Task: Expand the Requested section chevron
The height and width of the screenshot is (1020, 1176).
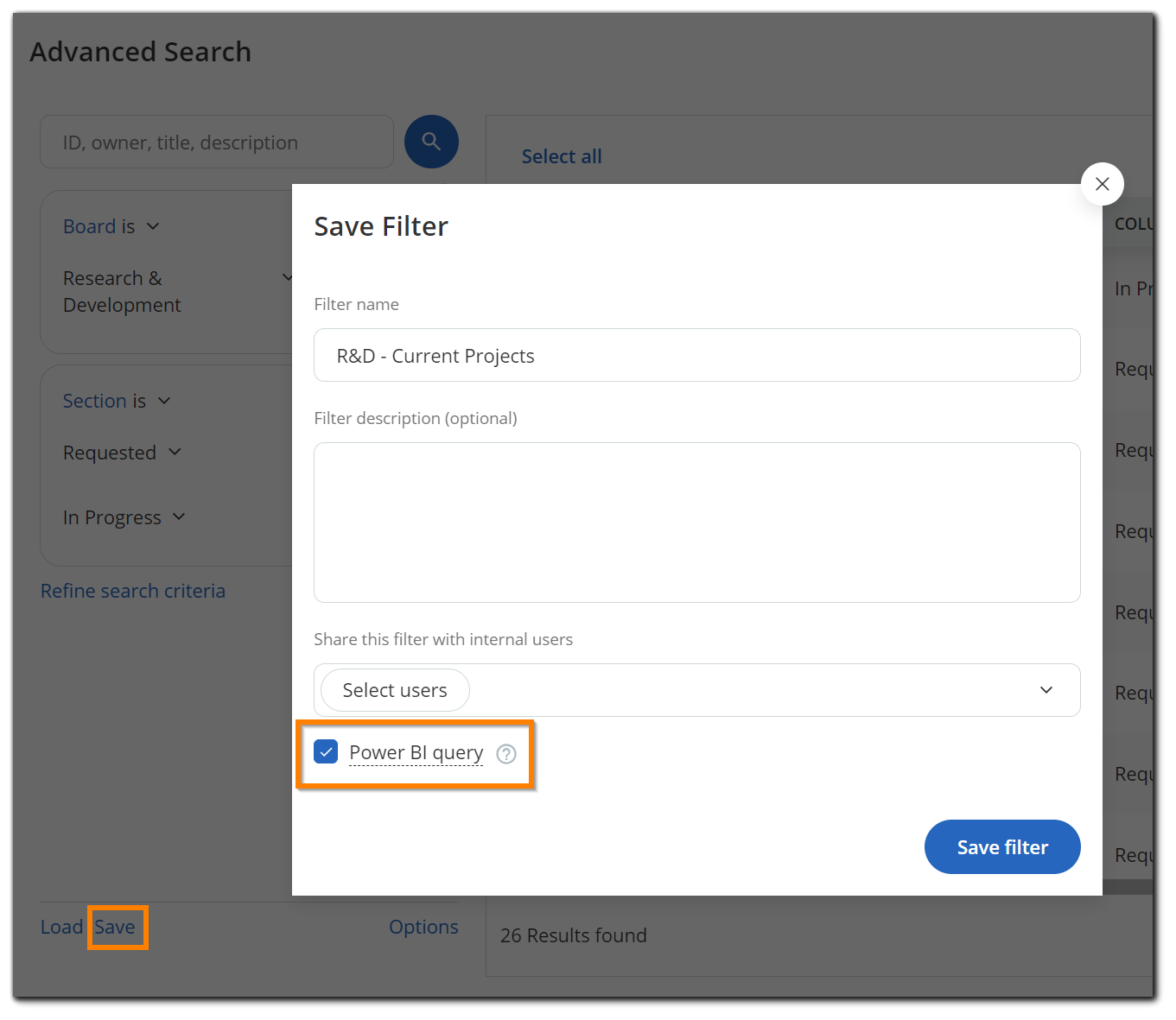Action: click(175, 452)
